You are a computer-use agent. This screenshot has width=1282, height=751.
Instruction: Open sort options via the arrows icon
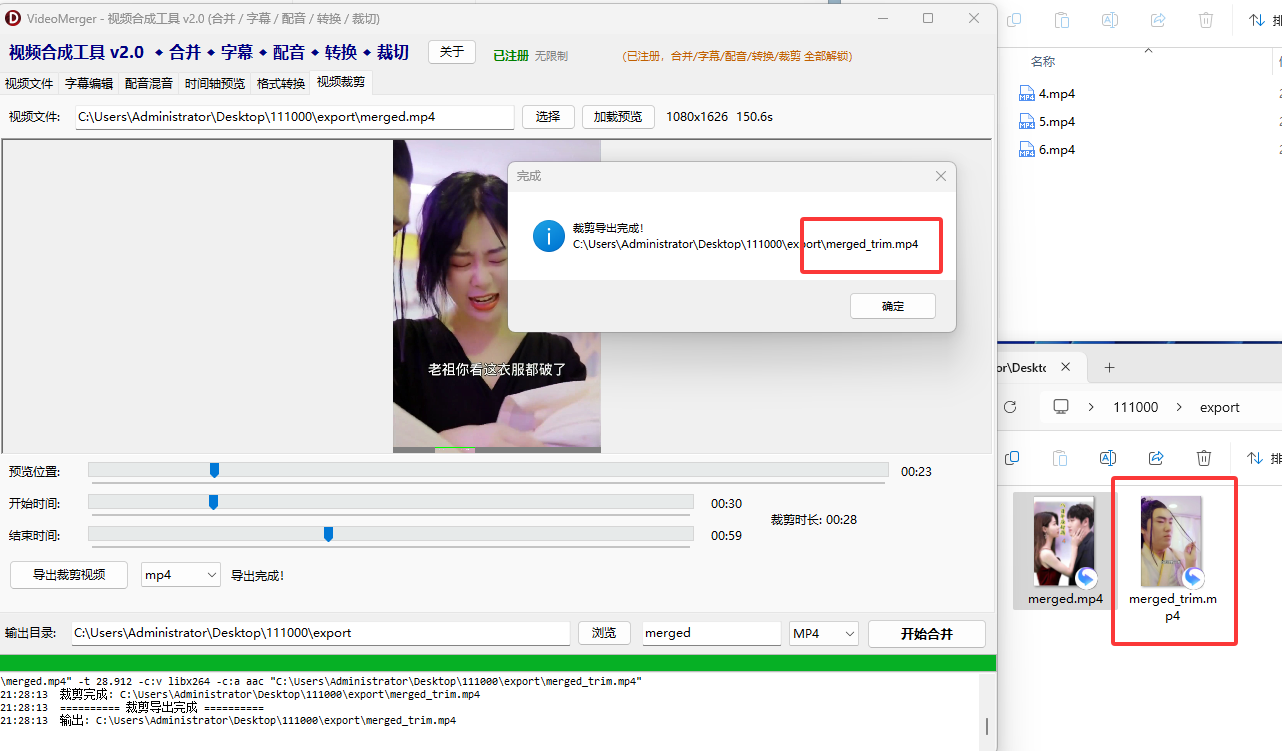[1258, 20]
